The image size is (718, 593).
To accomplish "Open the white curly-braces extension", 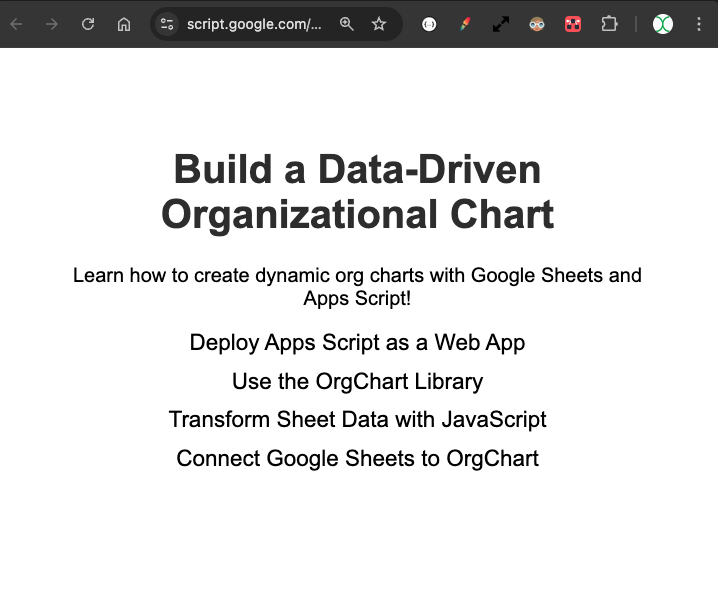I will click(429, 24).
